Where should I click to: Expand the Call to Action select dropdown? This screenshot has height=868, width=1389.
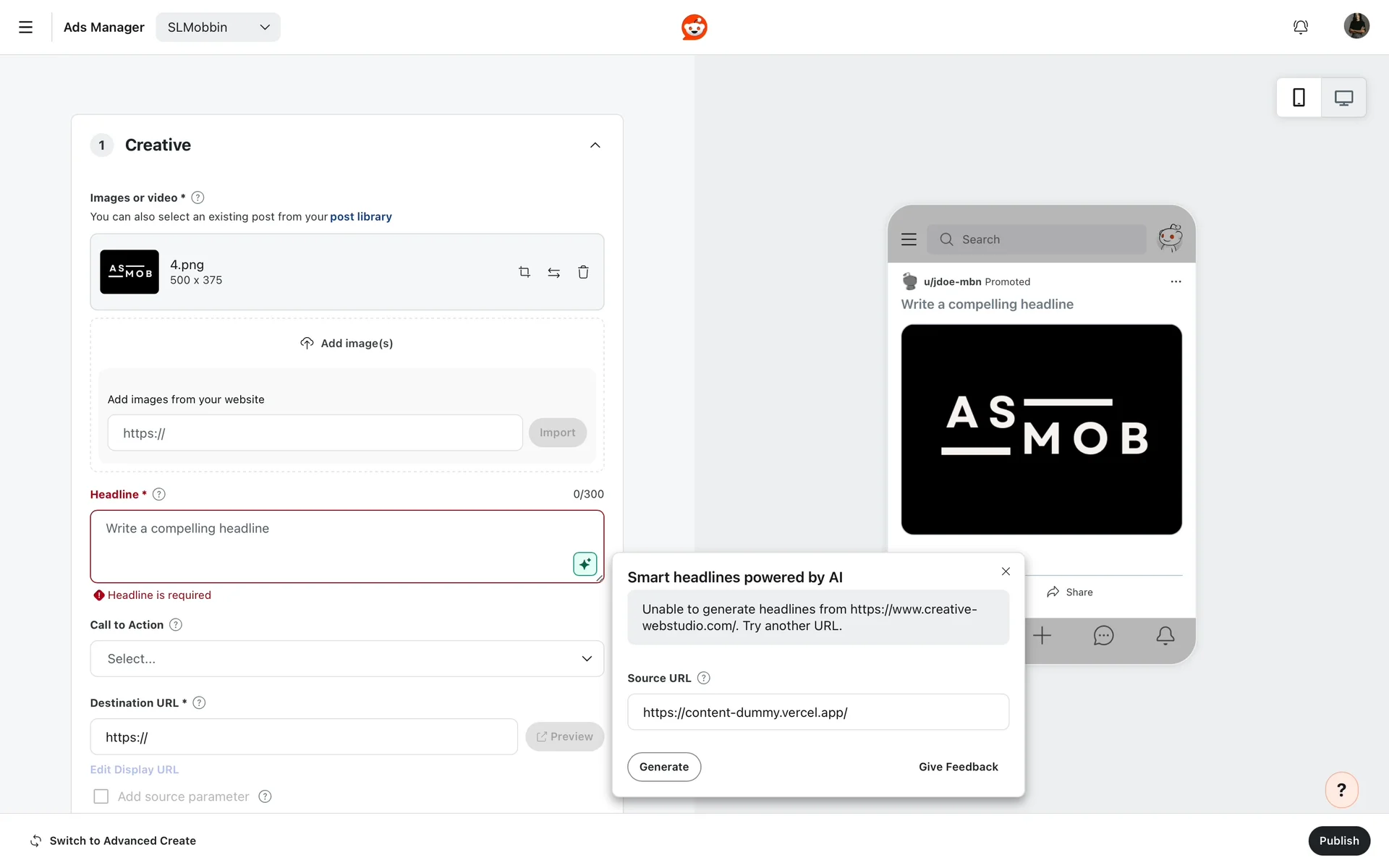[x=347, y=658]
